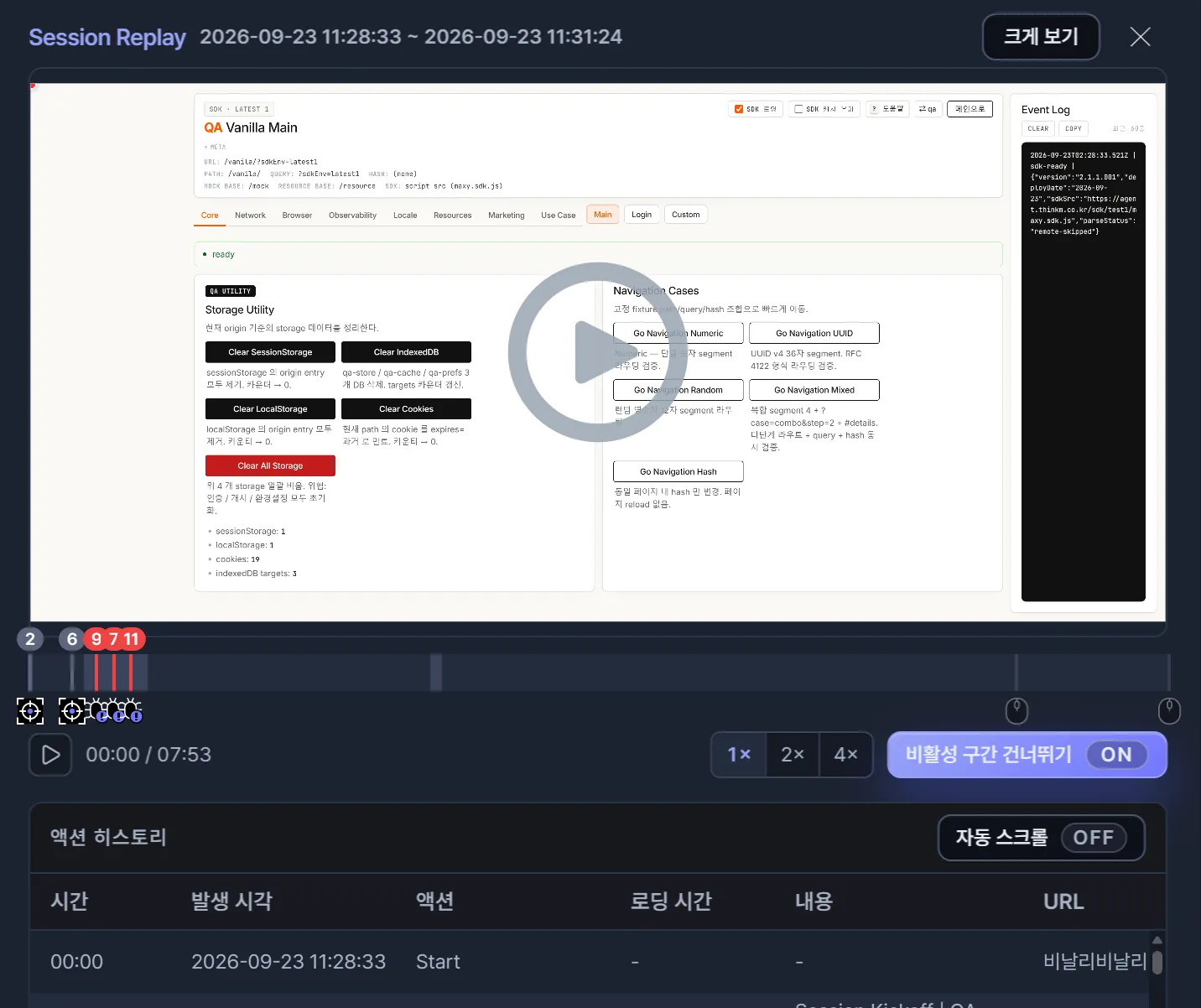Click the 액션 column header
Viewport: 1201px width, 1008px height.
434,901
